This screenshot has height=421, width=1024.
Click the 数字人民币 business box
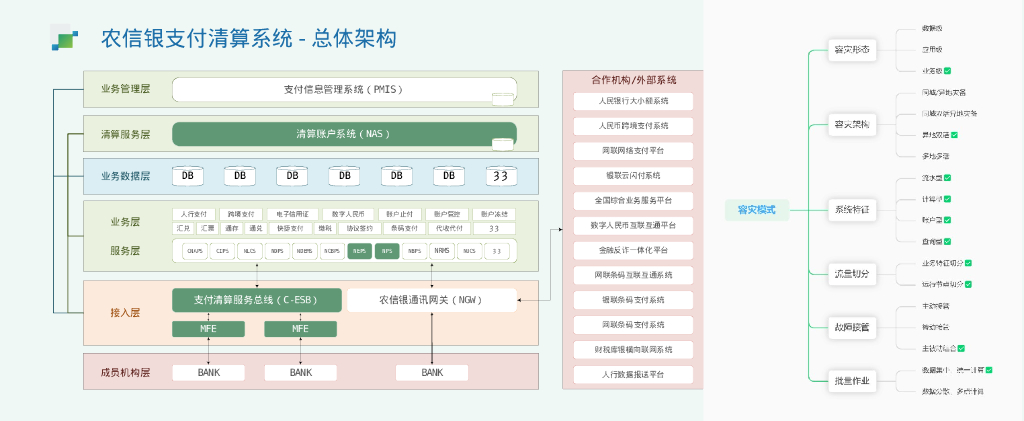click(347, 214)
